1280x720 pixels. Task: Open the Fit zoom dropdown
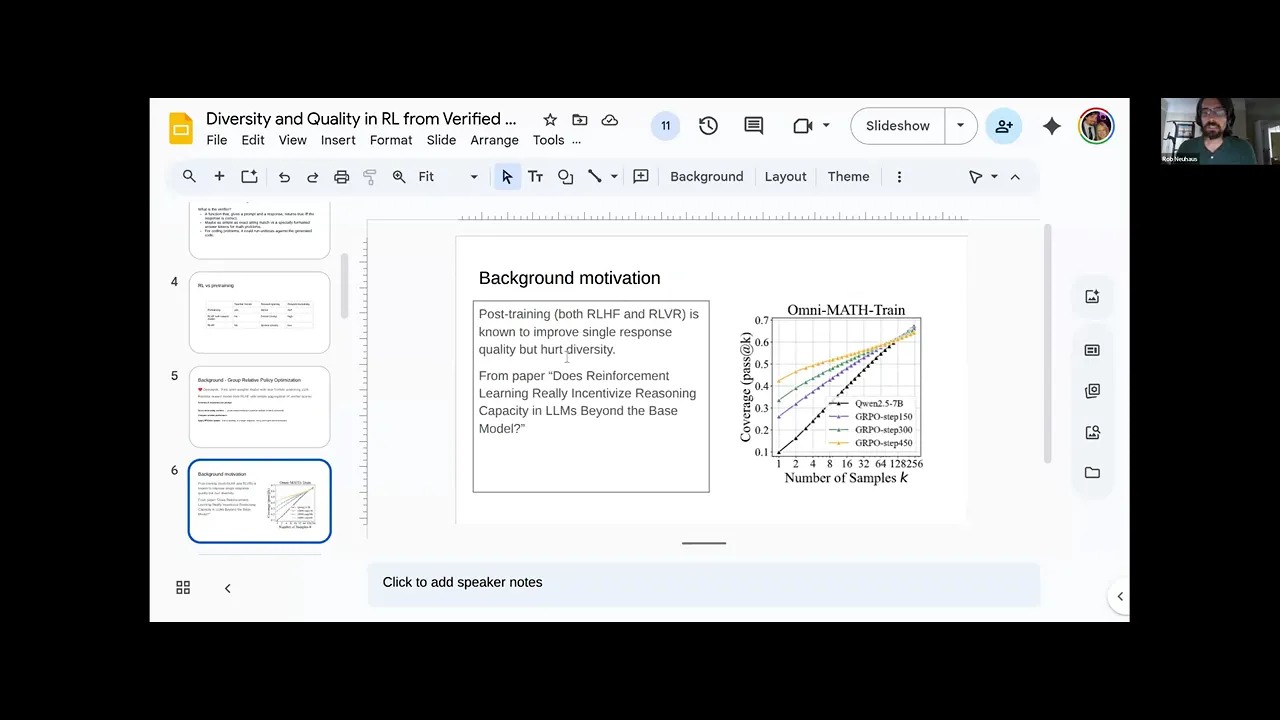(448, 177)
